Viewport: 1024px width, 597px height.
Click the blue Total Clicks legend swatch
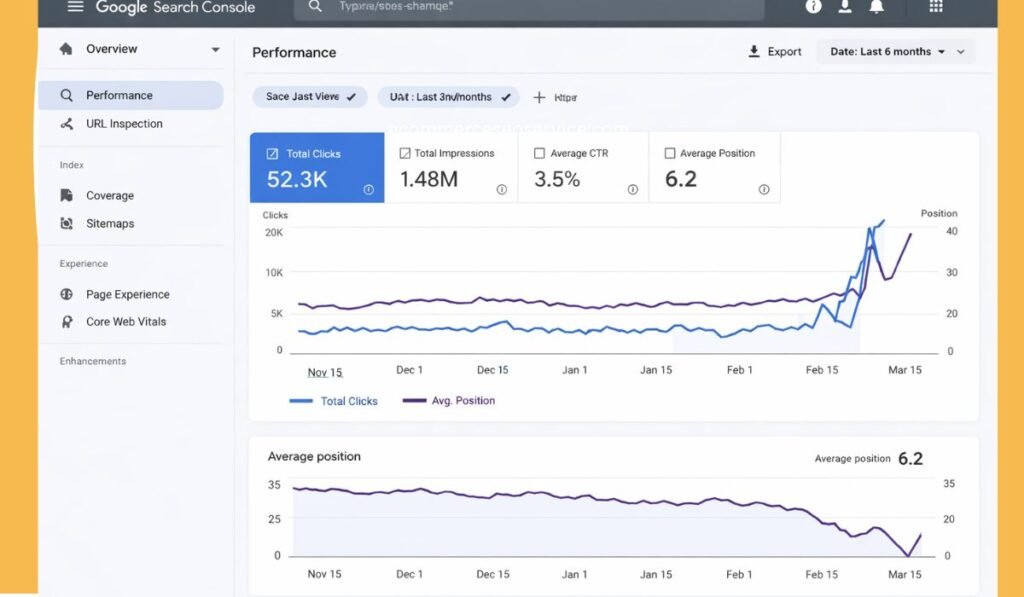click(302, 400)
